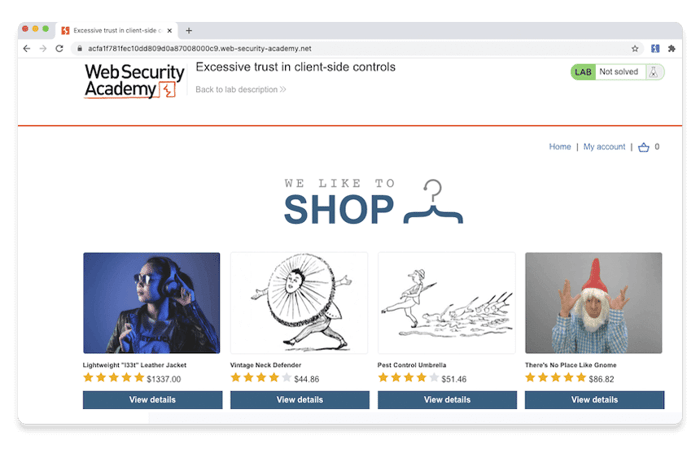Click the blue extension icon beside star
The height and width of the screenshot is (453, 700).
tap(655, 49)
